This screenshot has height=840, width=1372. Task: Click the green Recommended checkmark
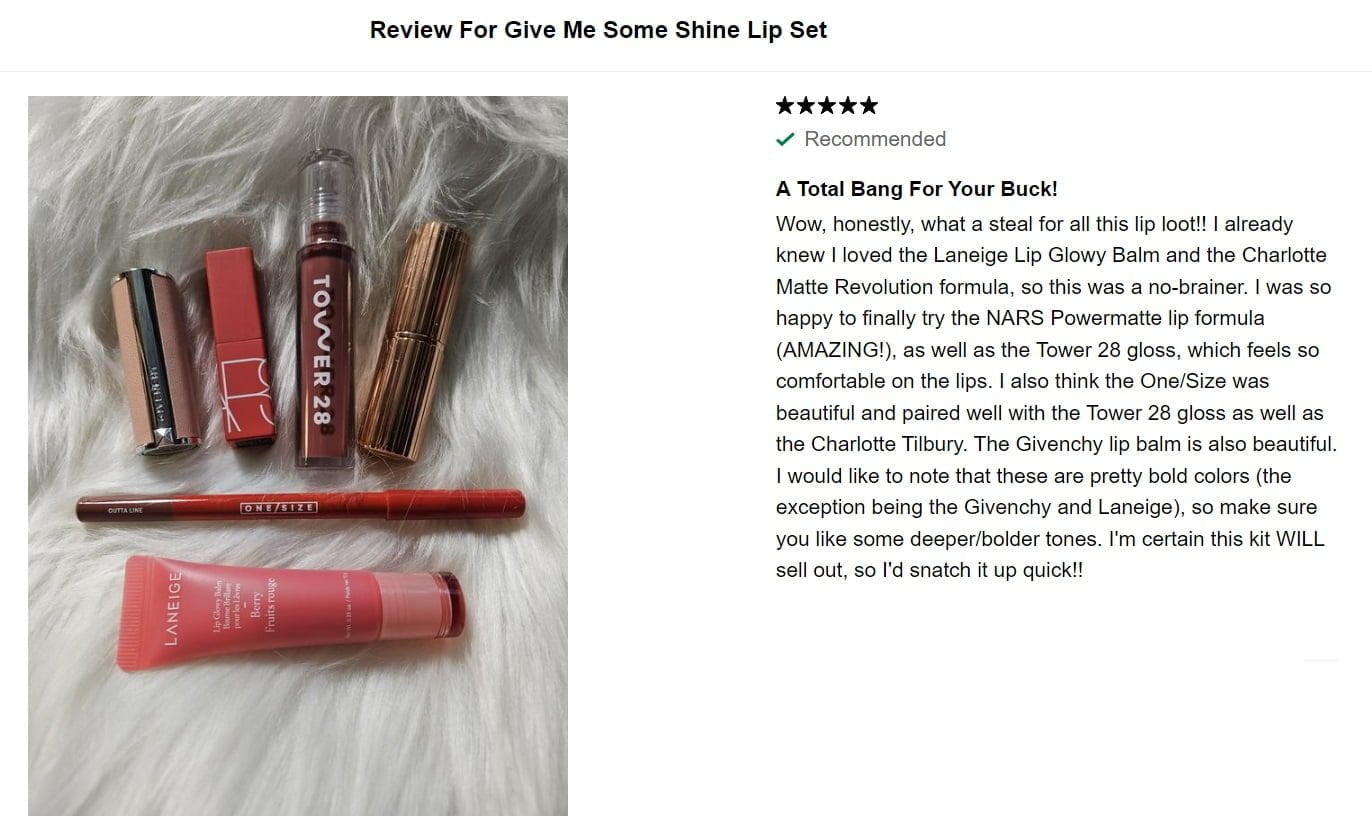click(785, 139)
